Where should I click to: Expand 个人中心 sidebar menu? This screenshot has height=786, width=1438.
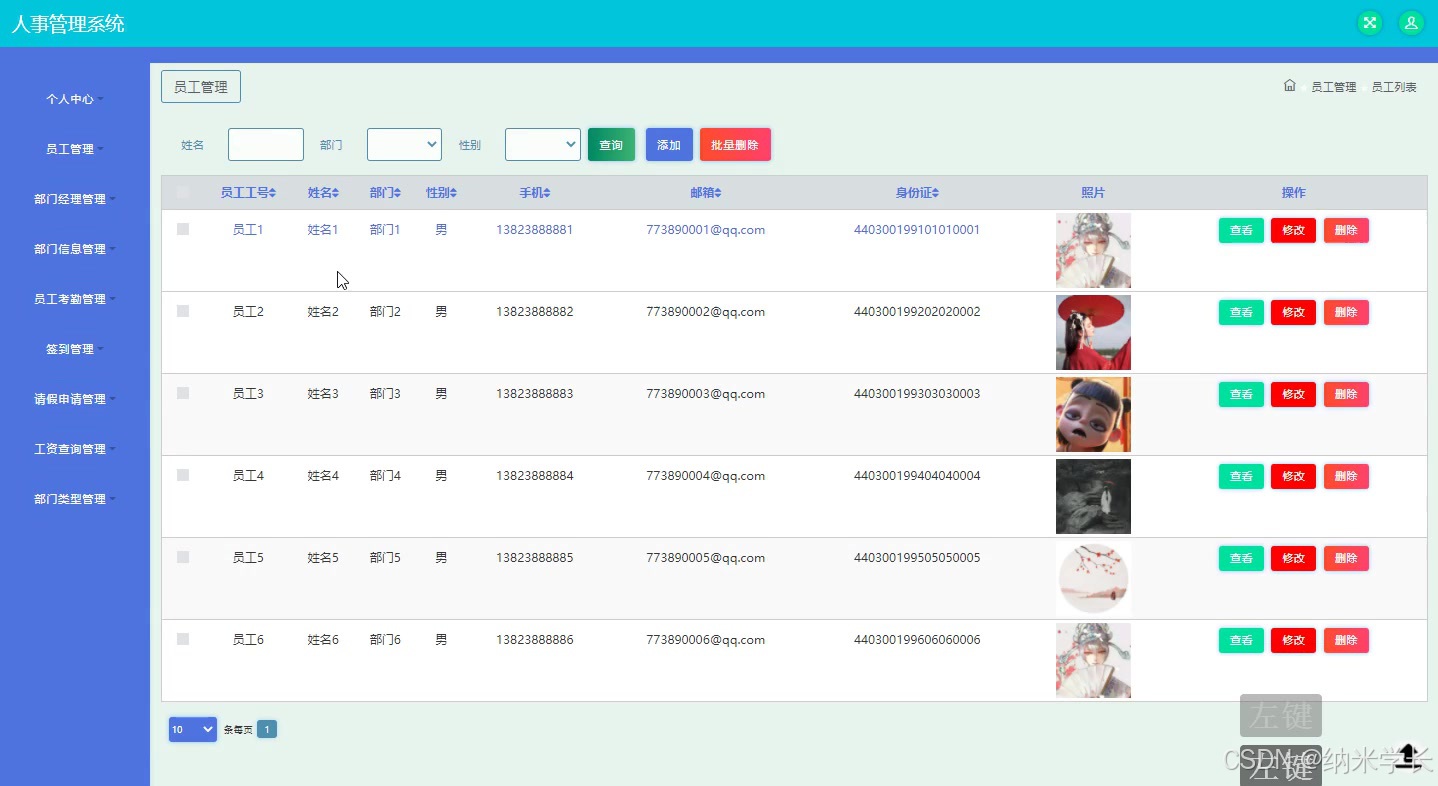coord(74,99)
